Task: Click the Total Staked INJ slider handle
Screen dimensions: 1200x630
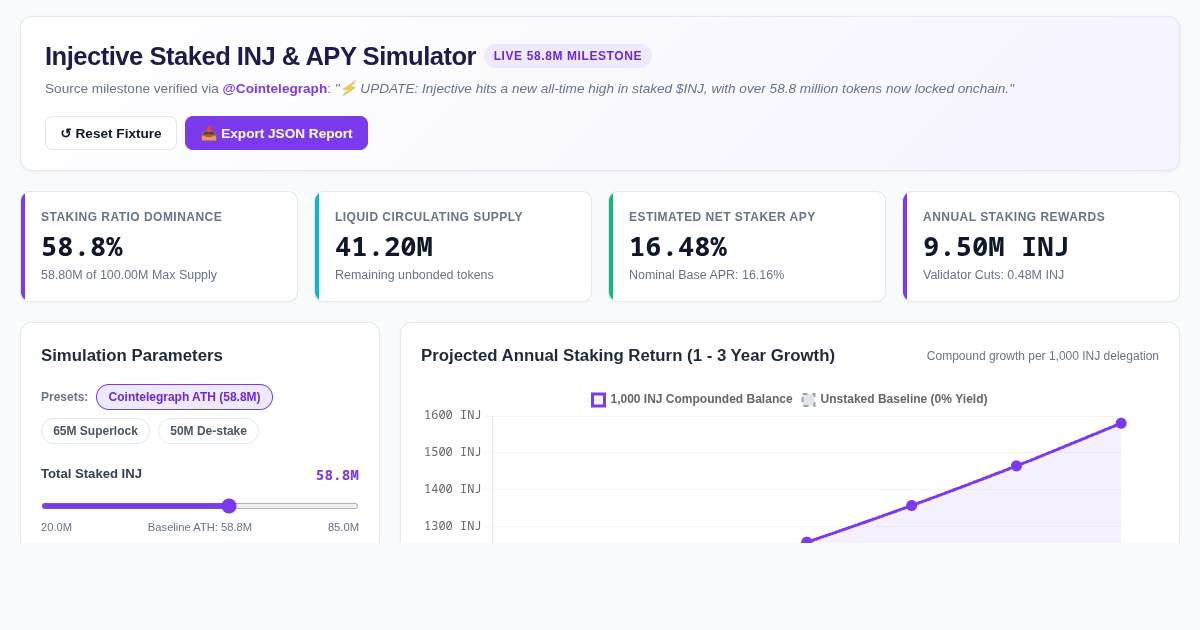Action: coord(229,506)
